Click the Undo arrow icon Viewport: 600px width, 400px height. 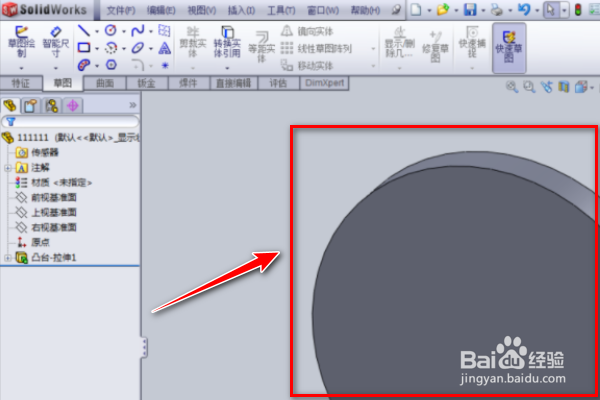(x=524, y=10)
